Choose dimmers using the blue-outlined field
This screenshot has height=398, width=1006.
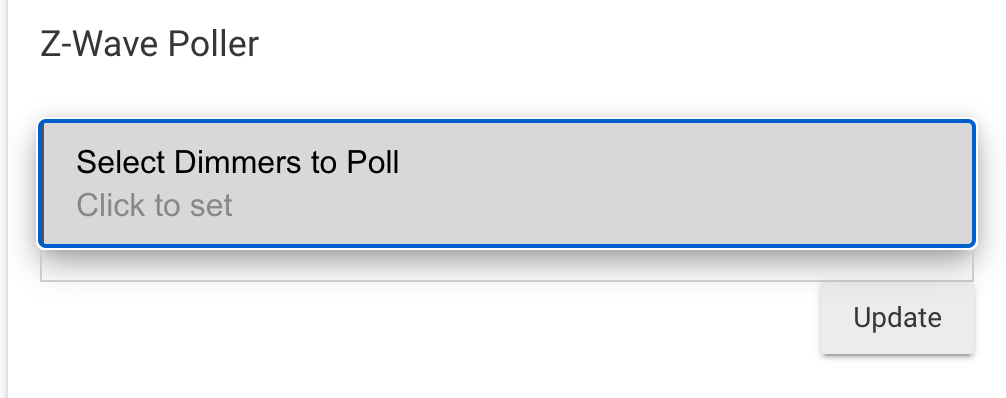(x=507, y=183)
